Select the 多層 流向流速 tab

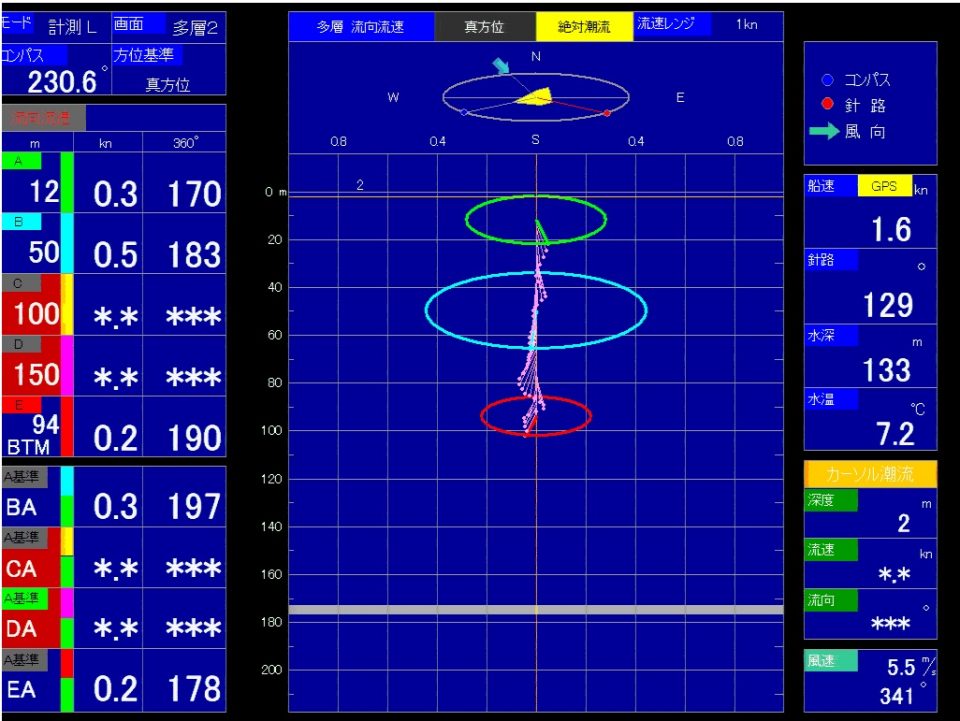coord(361,27)
